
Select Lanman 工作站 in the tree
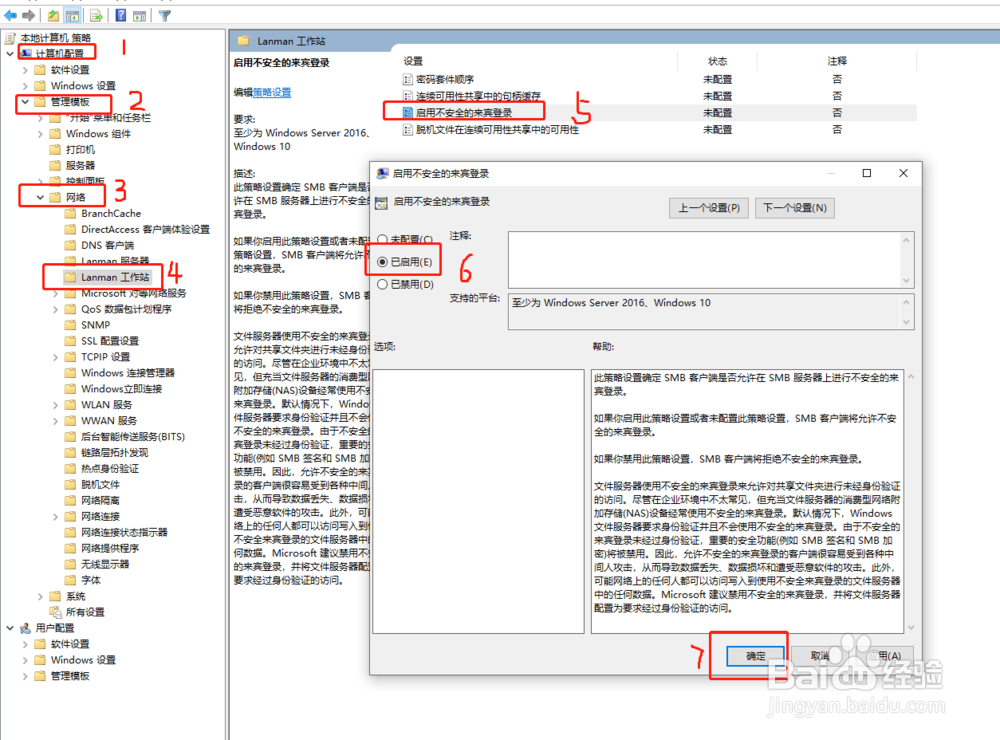coord(113,277)
